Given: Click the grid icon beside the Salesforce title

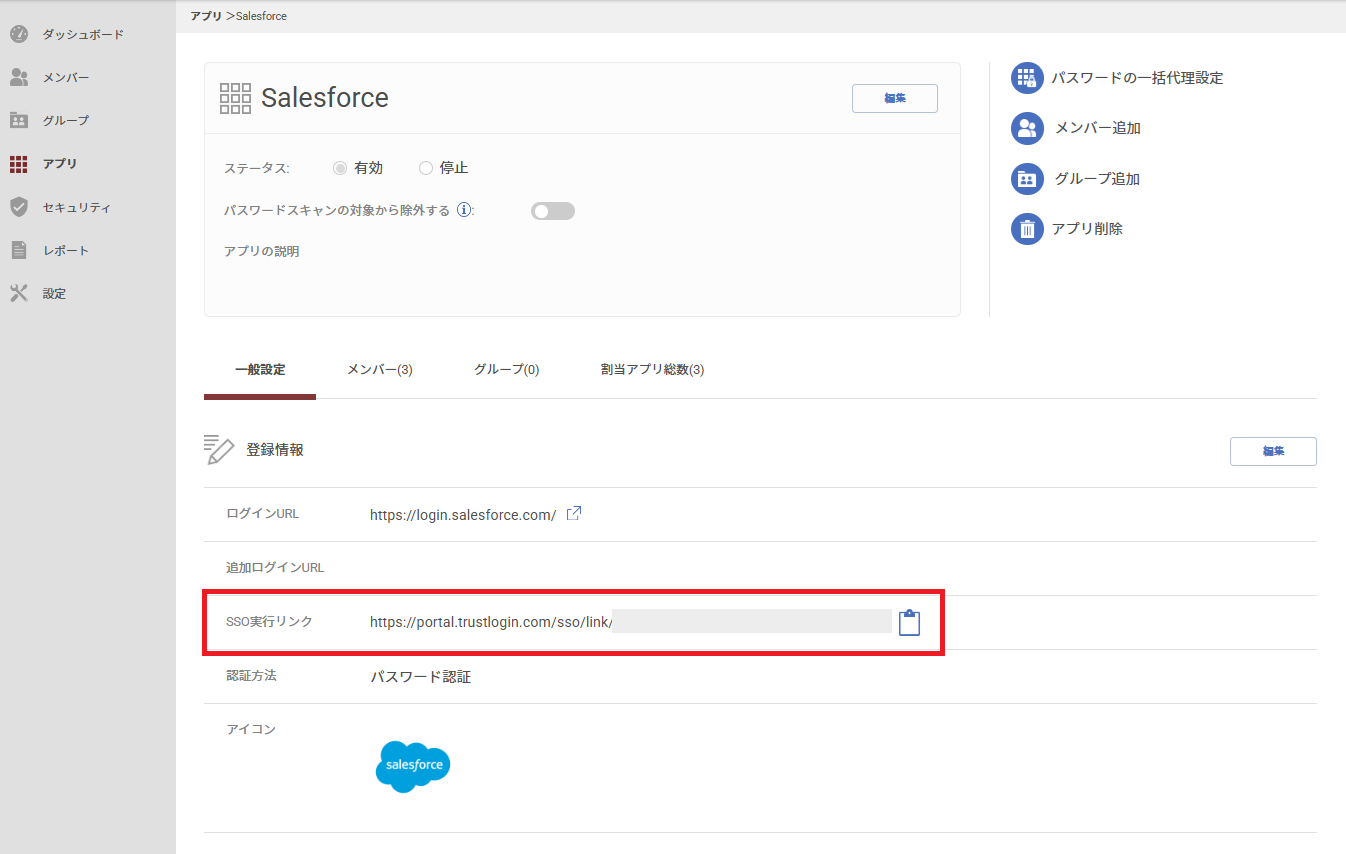Looking at the screenshot, I should click(x=235, y=98).
